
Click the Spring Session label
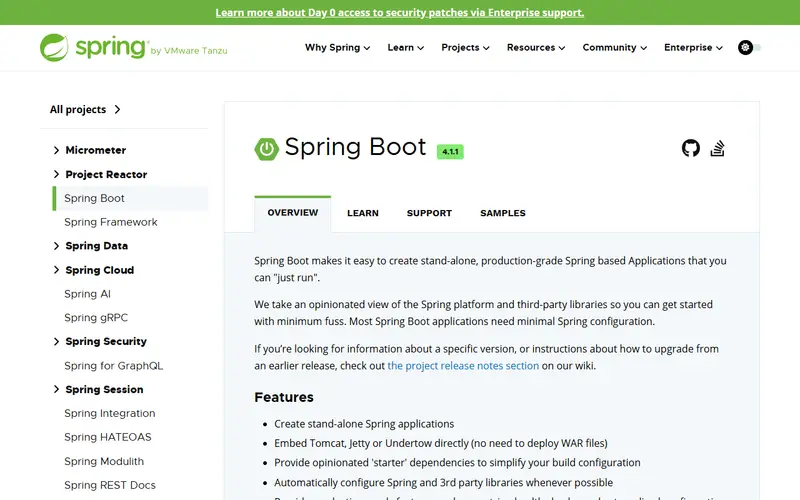104,389
